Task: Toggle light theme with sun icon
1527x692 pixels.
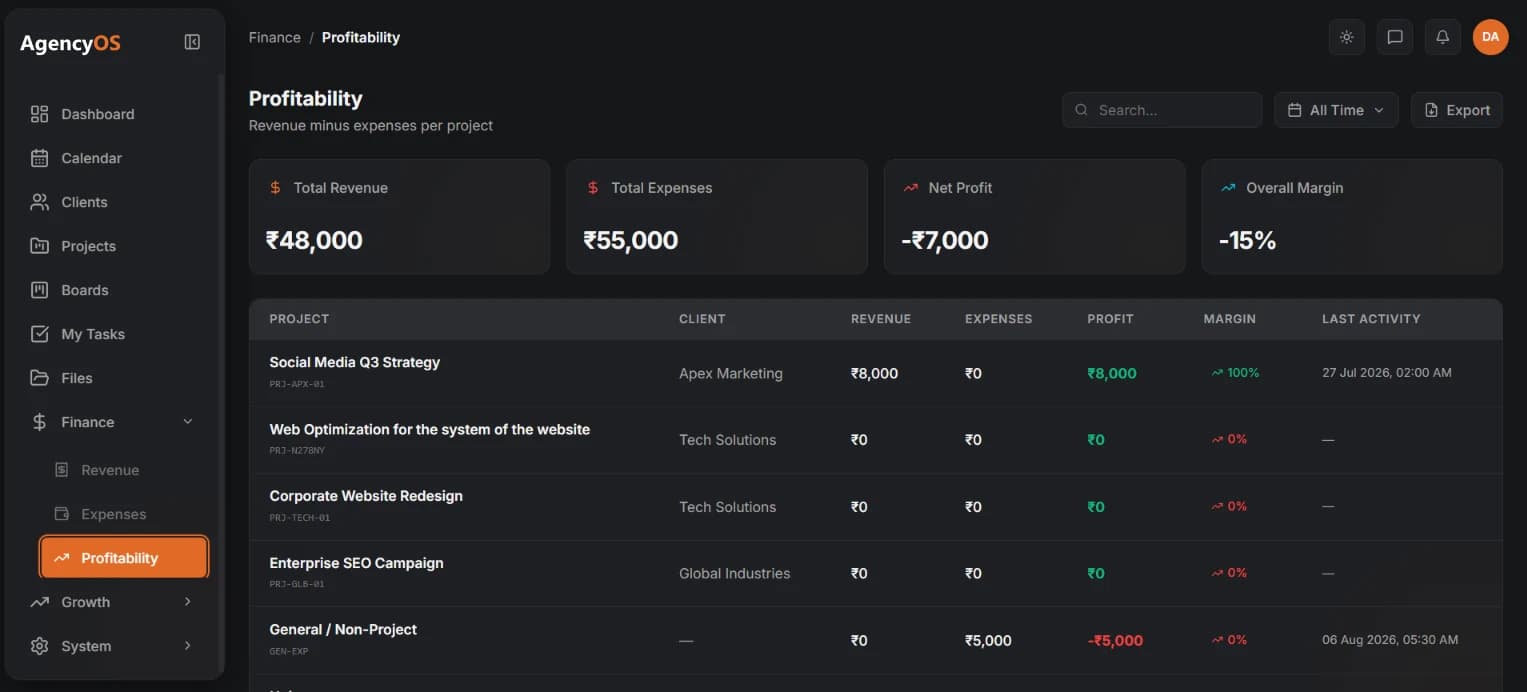Action: click(x=1347, y=37)
